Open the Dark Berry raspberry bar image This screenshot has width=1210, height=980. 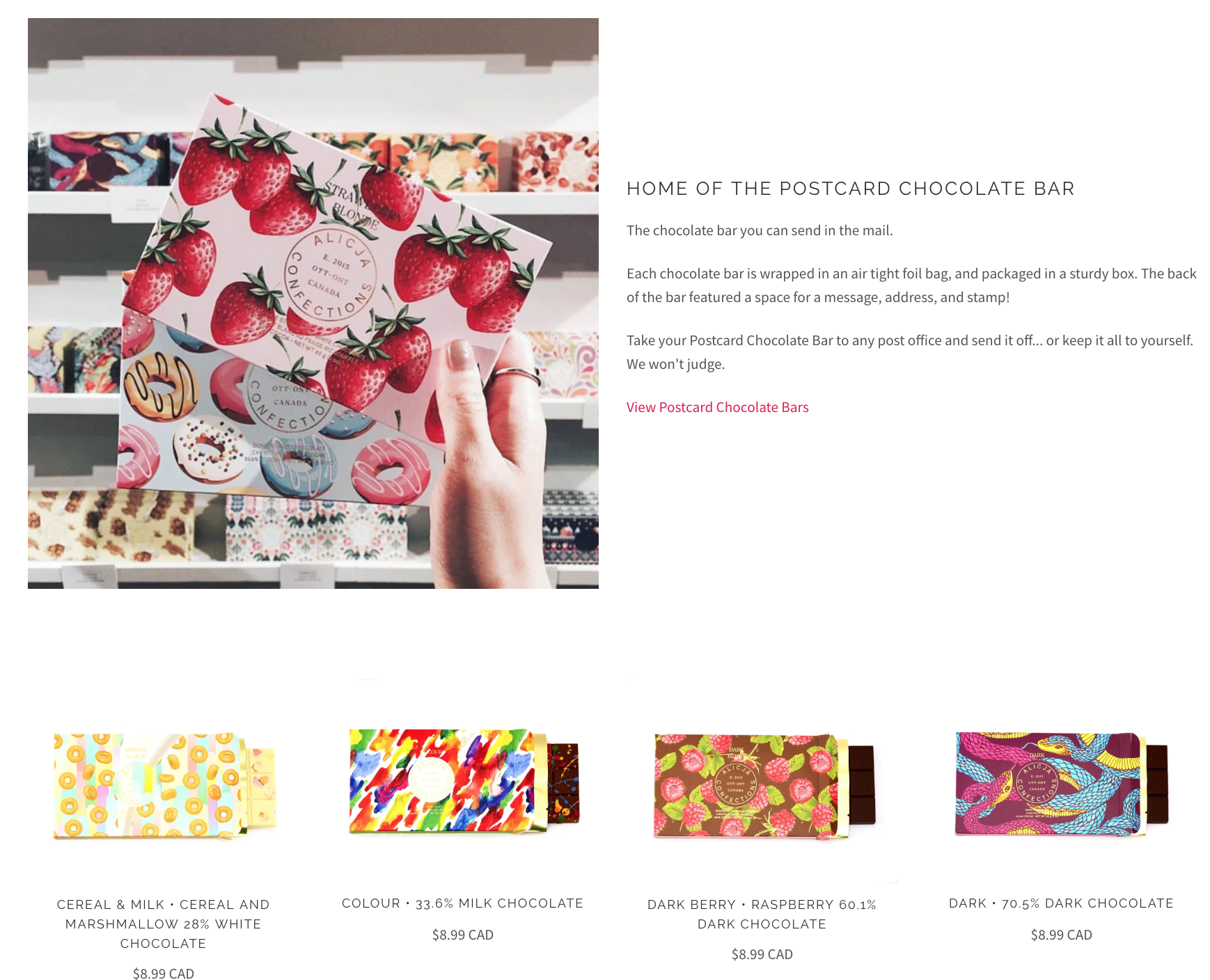point(762,787)
